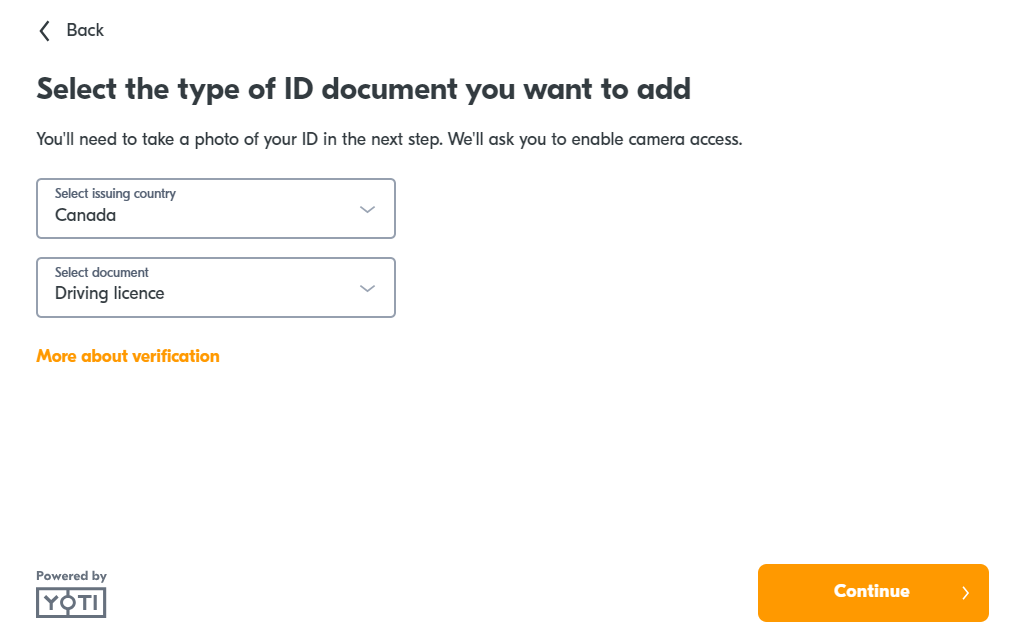
Task: Click the Powered by label
Action: coord(71,576)
